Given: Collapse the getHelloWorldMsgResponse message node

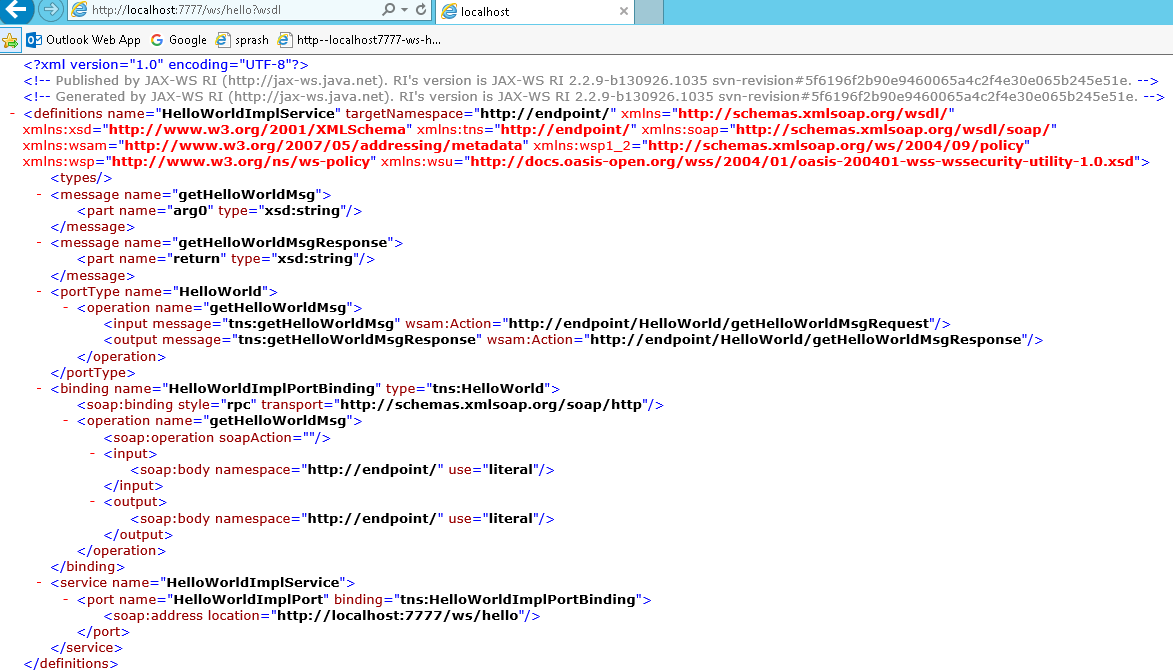Looking at the screenshot, I should [38, 243].
